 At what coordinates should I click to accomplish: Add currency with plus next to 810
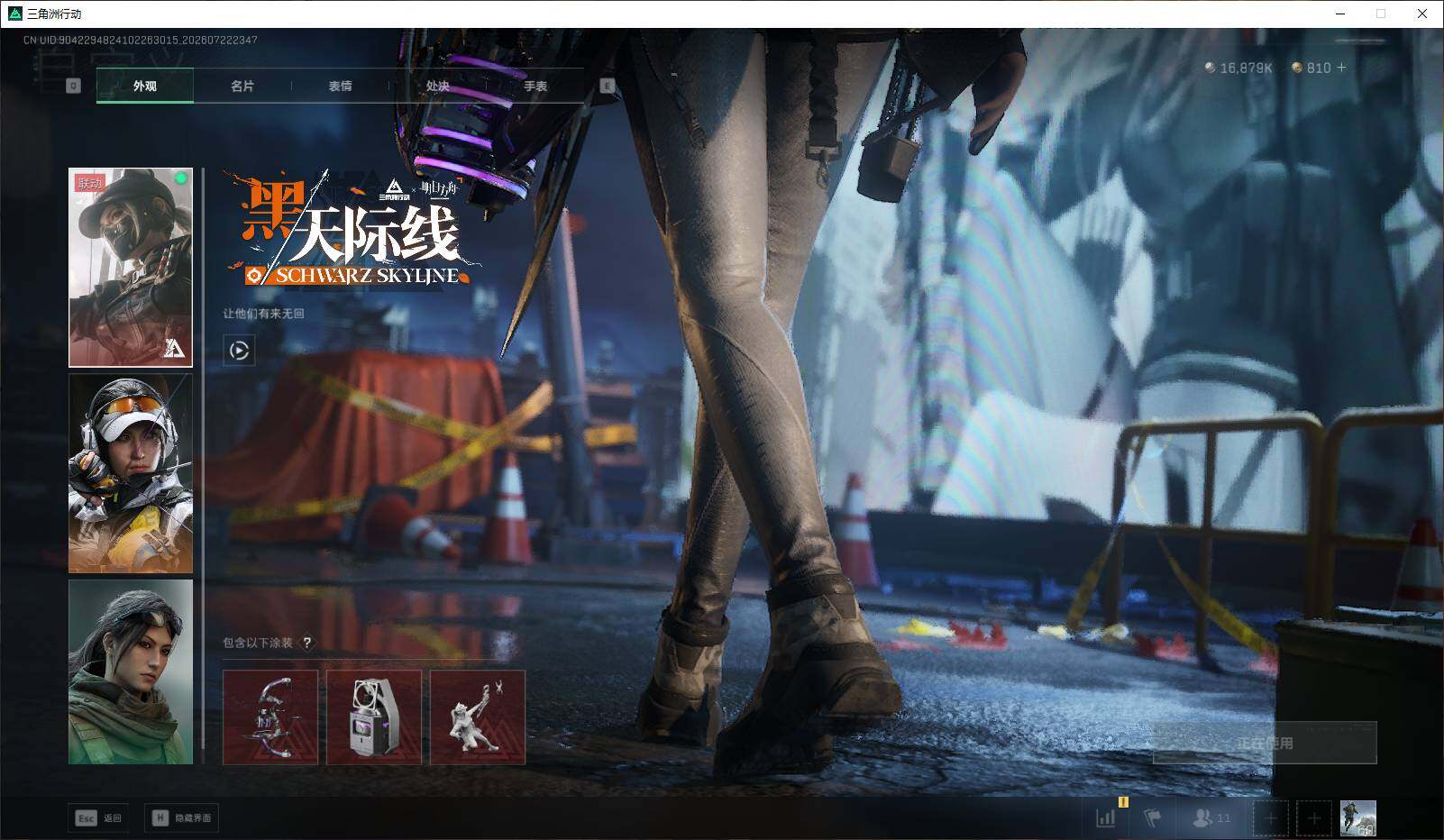(1341, 68)
